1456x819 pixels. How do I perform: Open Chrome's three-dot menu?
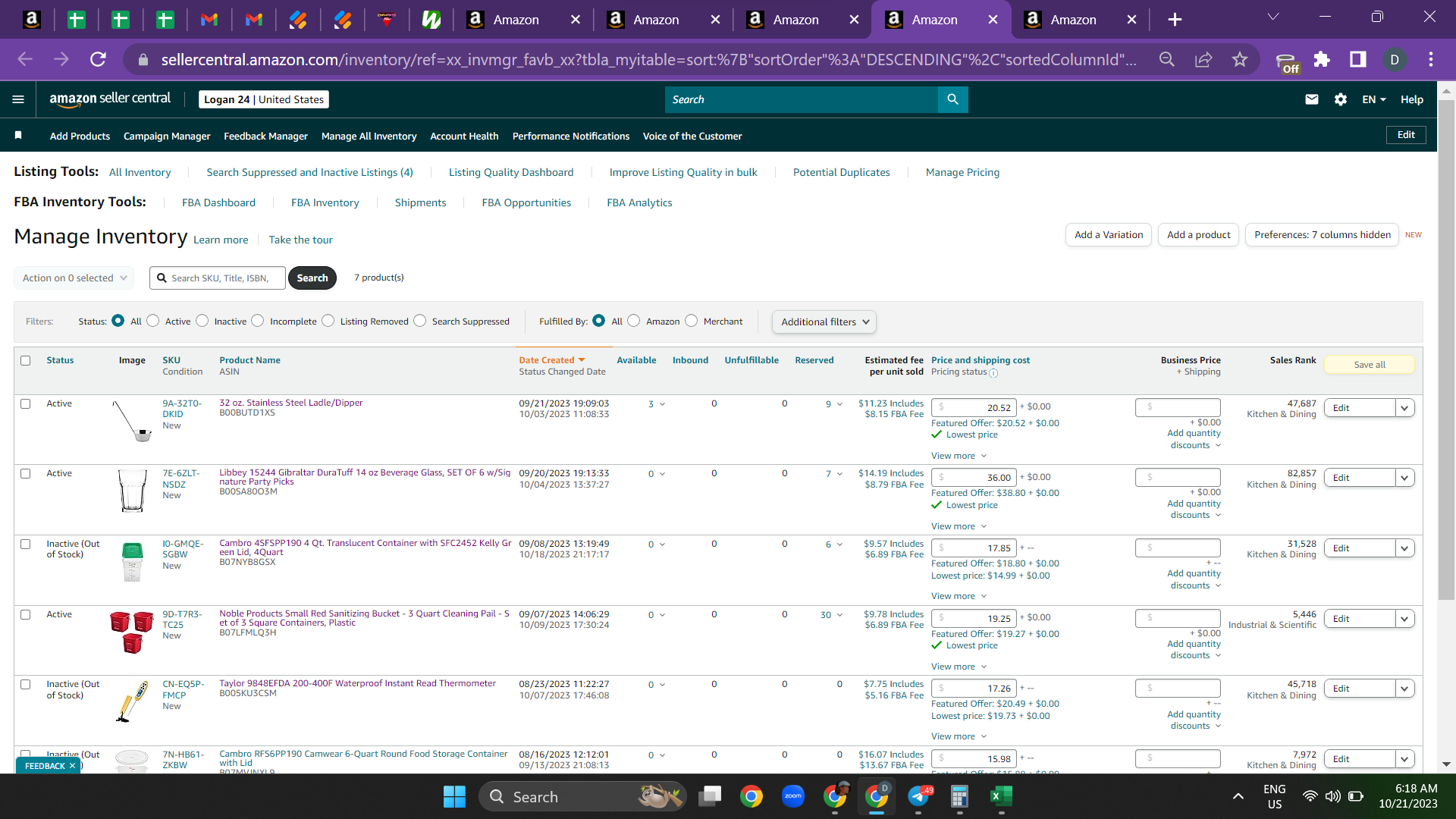click(1431, 59)
